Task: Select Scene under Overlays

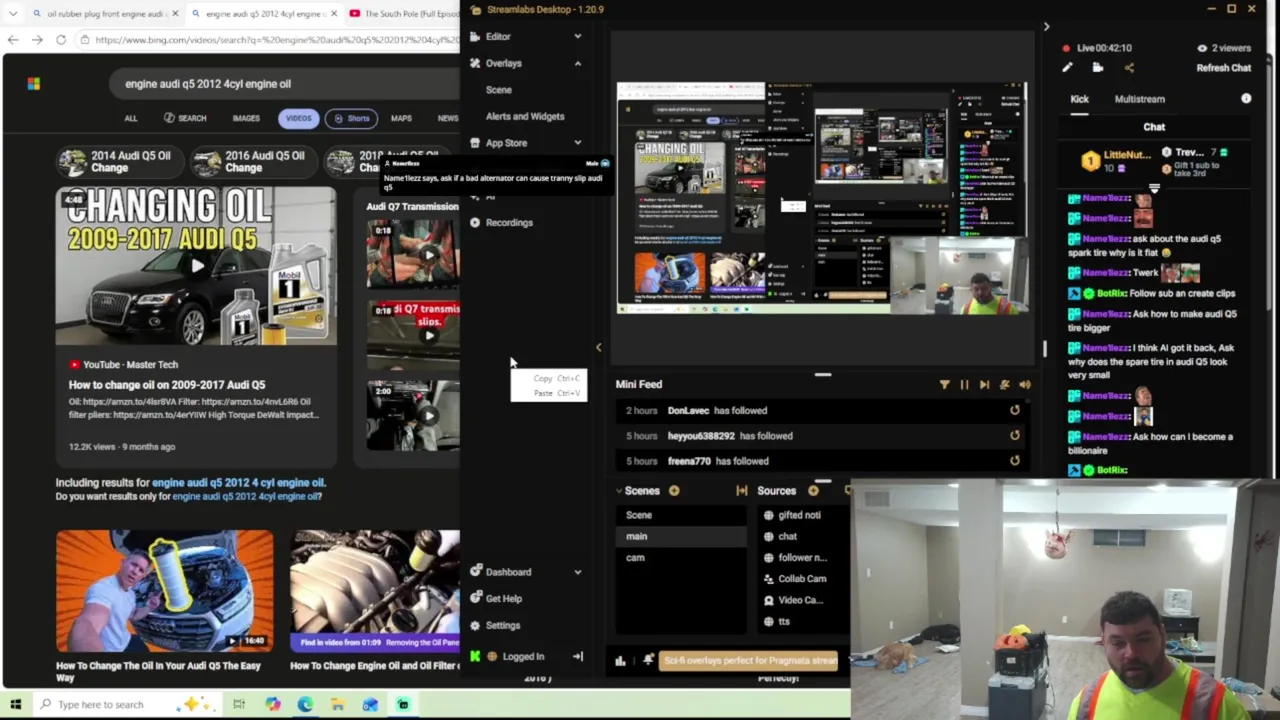Action: click(x=498, y=90)
